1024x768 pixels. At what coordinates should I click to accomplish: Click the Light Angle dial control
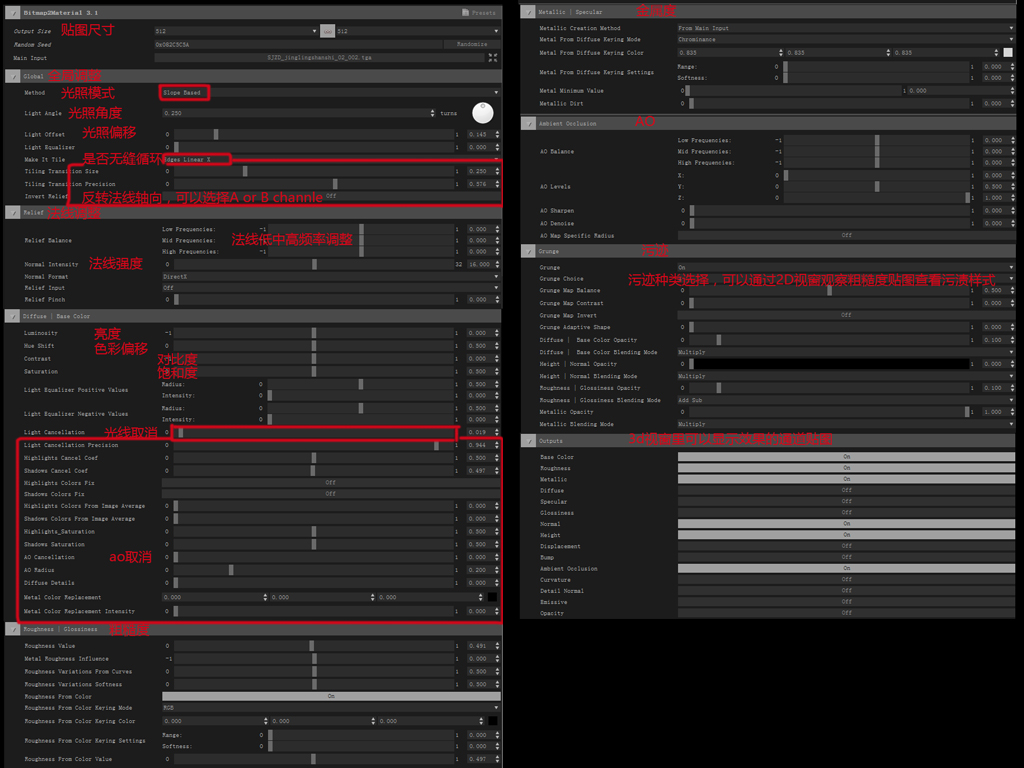click(x=482, y=113)
